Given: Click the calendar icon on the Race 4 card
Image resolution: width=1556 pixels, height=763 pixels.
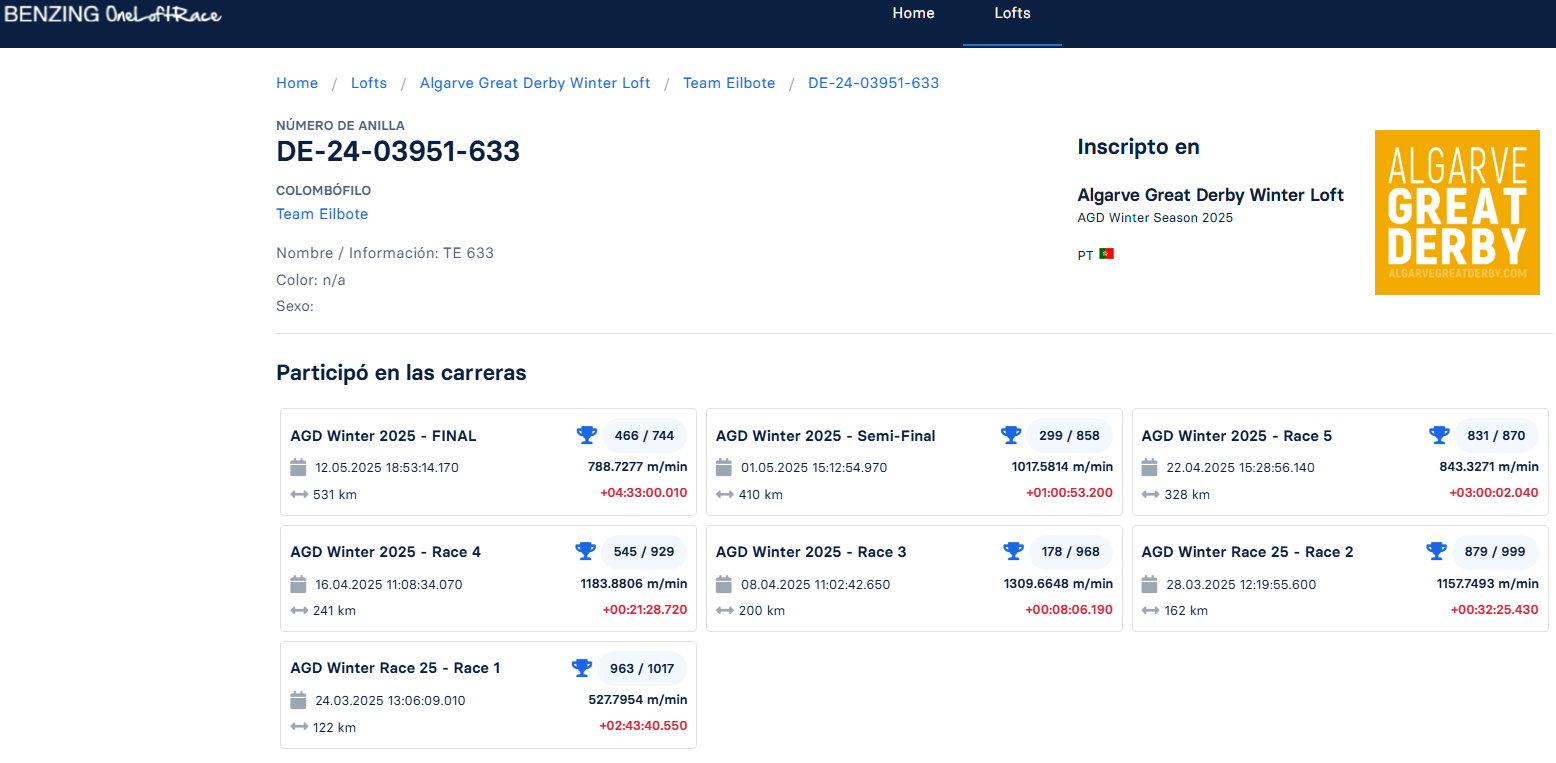Looking at the screenshot, I should coord(298,584).
